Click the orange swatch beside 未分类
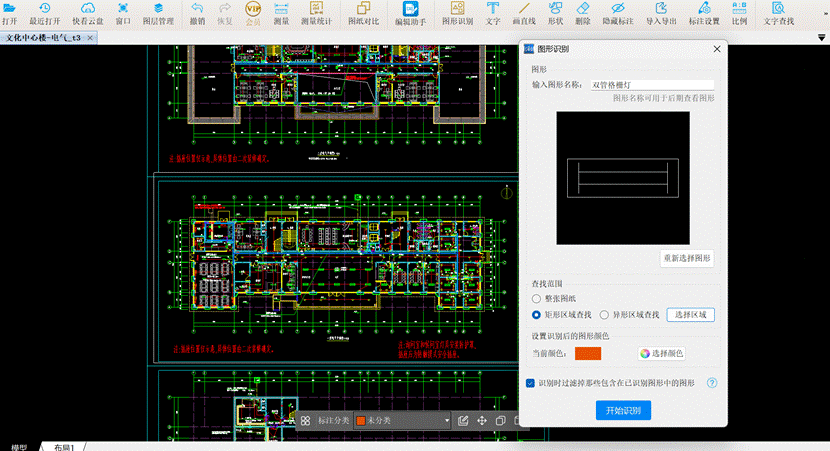The width and height of the screenshot is (830, 451). coord(361,420)
